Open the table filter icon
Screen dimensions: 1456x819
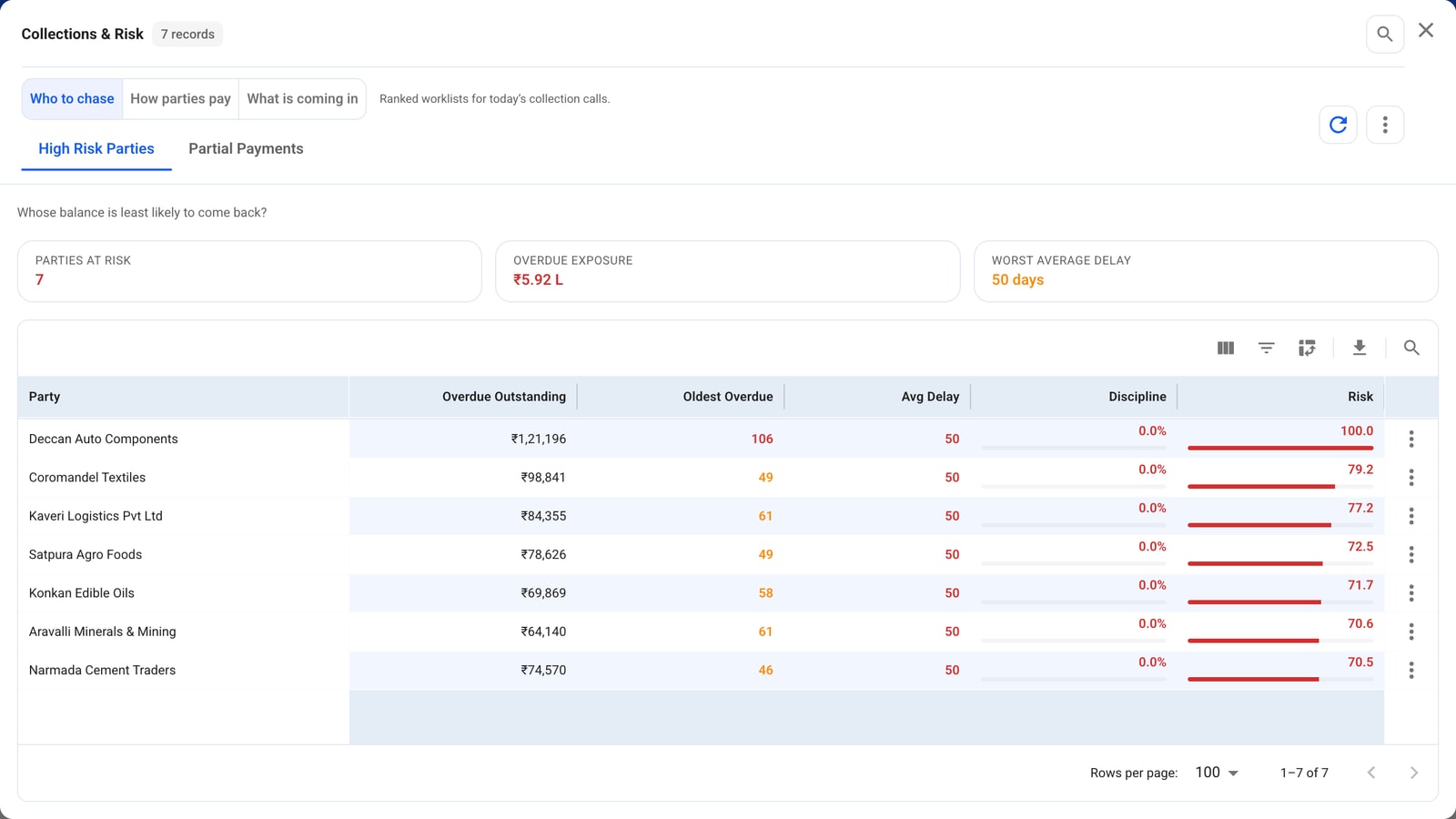[x=1266, y=348]
